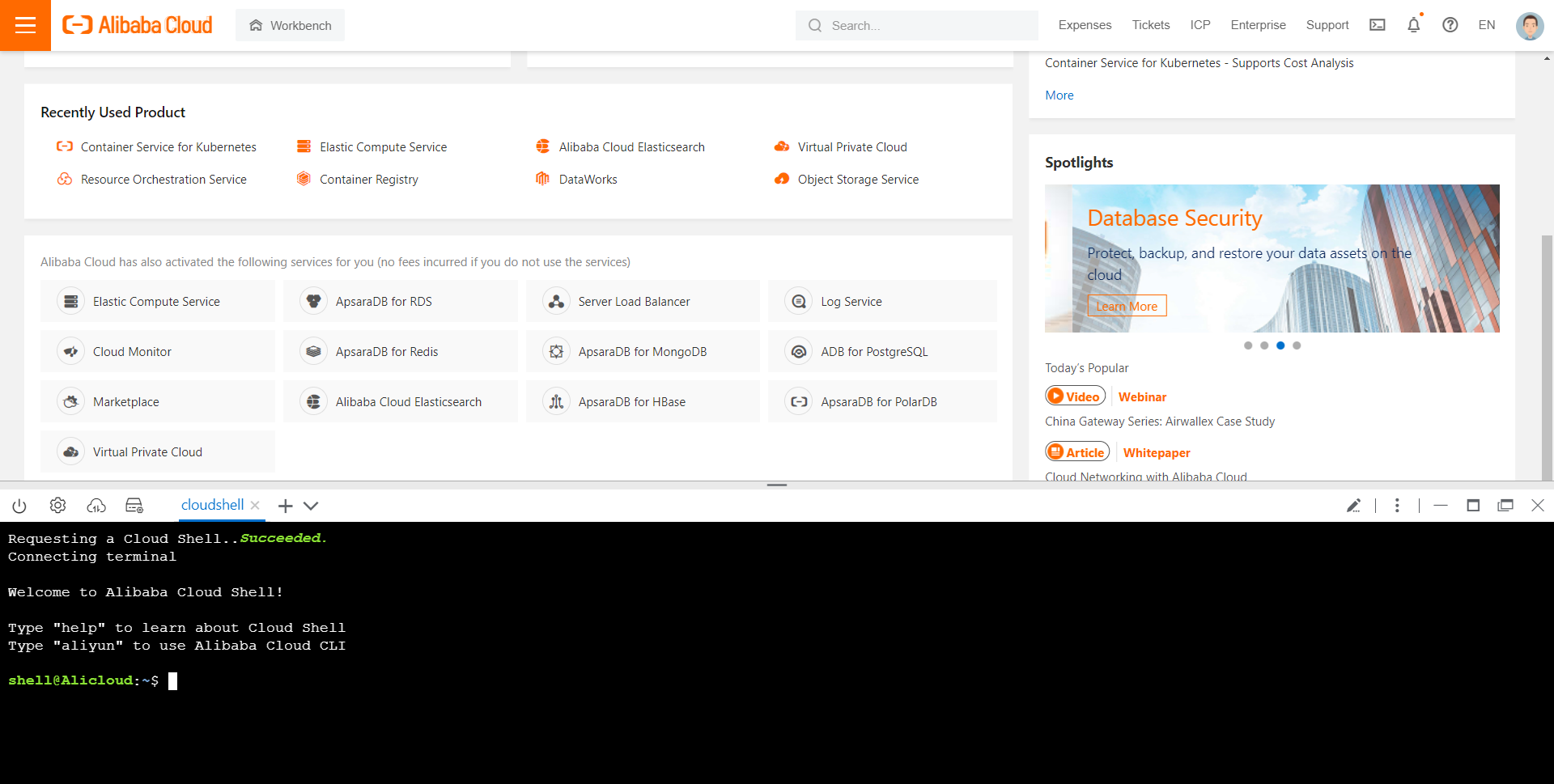Close the cloudshell tab

tap(255, 505)
